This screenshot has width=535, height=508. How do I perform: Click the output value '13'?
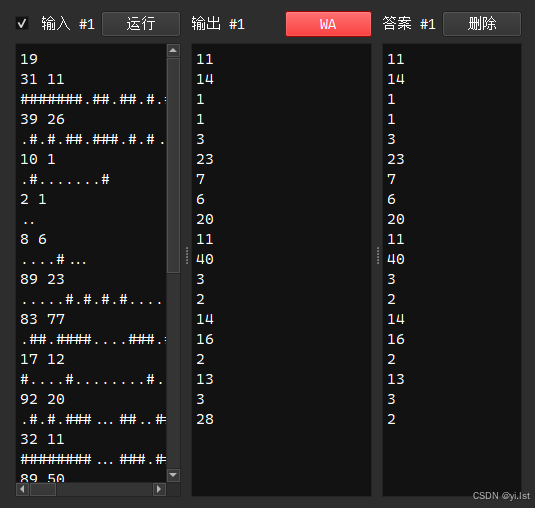click(x=205, y=379)
